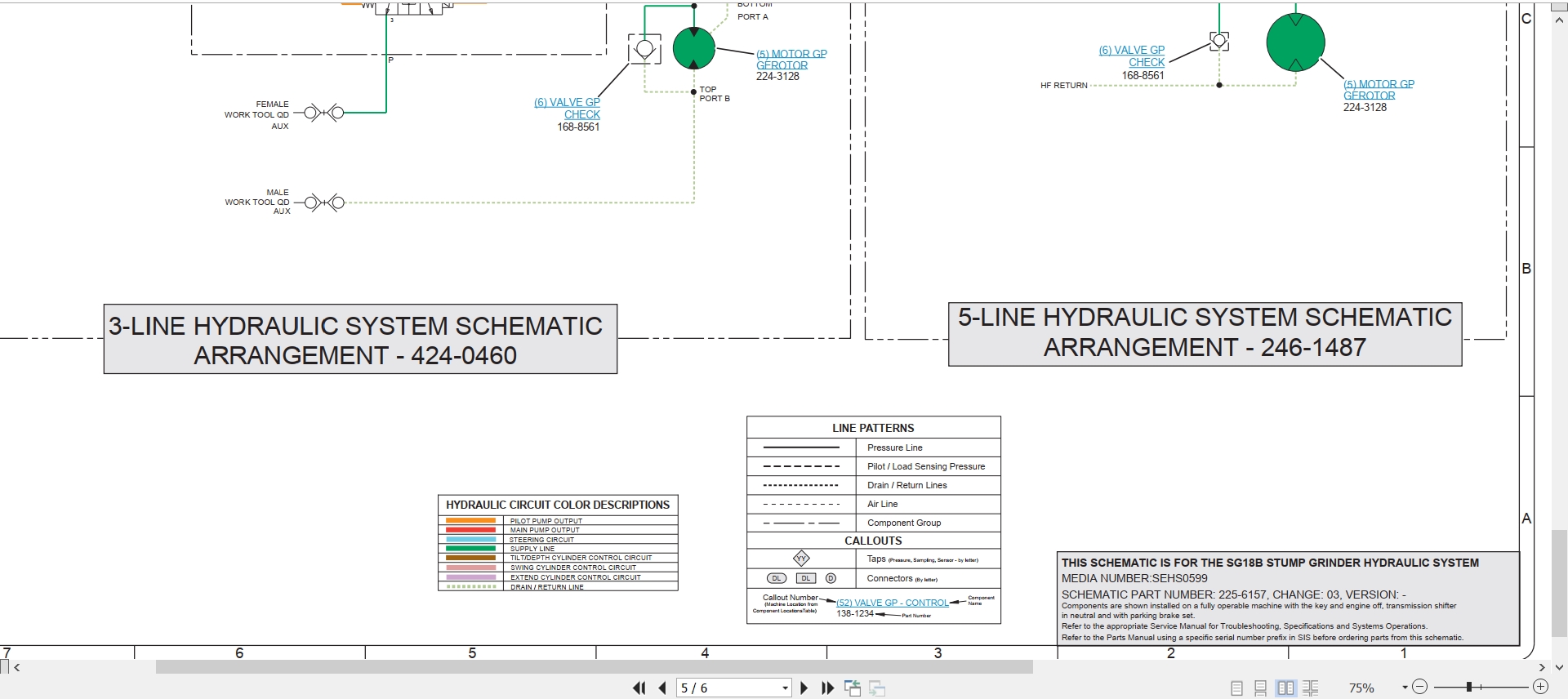Switch to facing pages view
This screenshot has width=1568, height=699.
pos(1285,688)
